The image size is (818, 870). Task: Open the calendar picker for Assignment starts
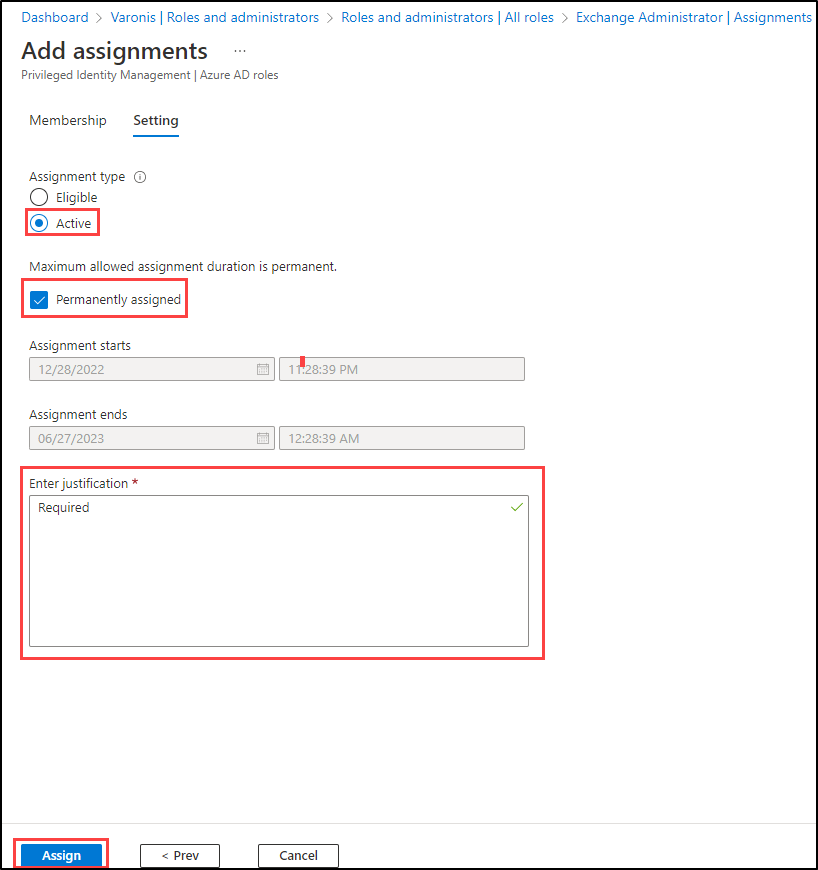(263, 369)
